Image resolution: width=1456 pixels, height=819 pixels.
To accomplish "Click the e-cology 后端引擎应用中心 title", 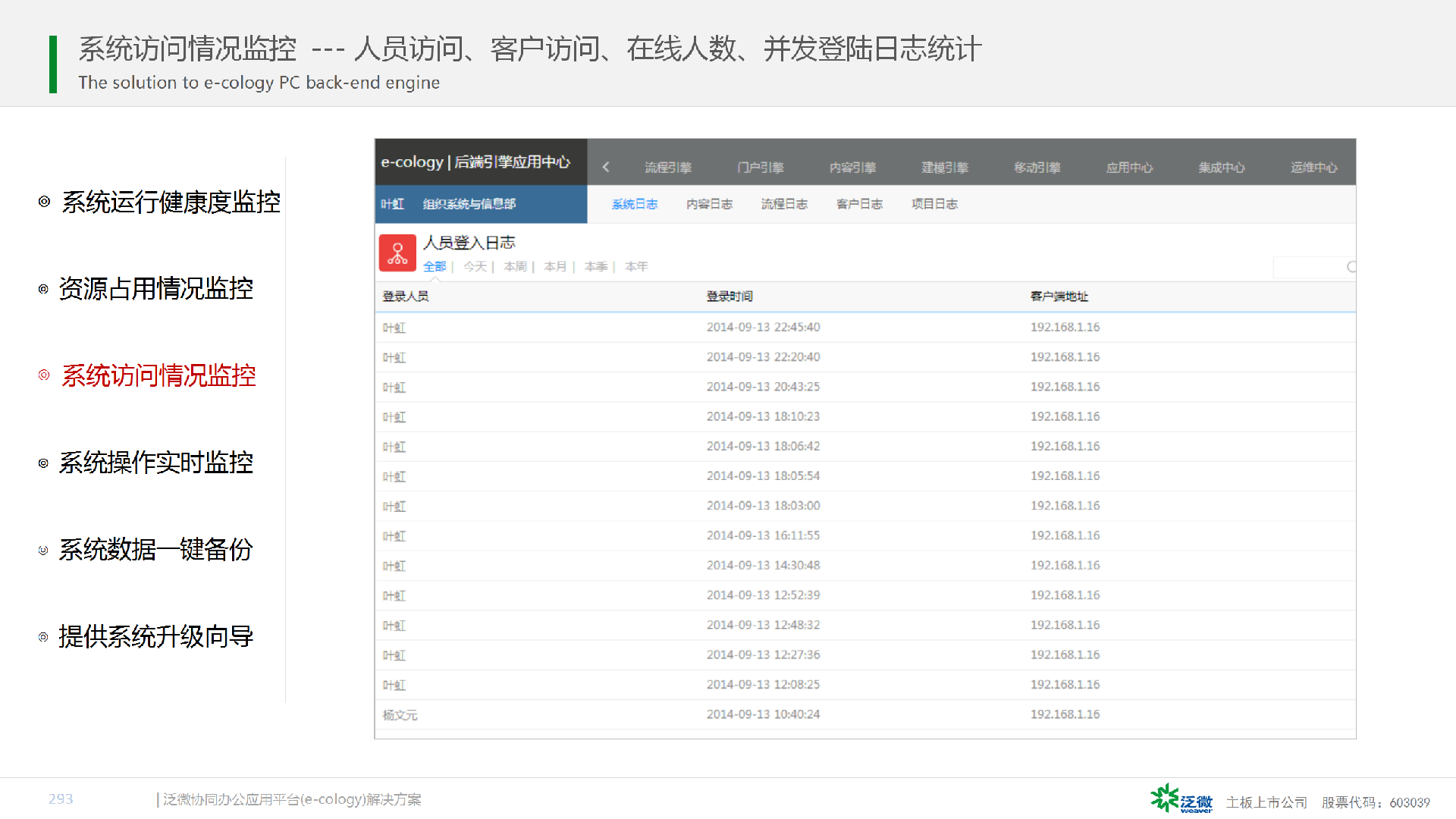I will click(475, 162).
